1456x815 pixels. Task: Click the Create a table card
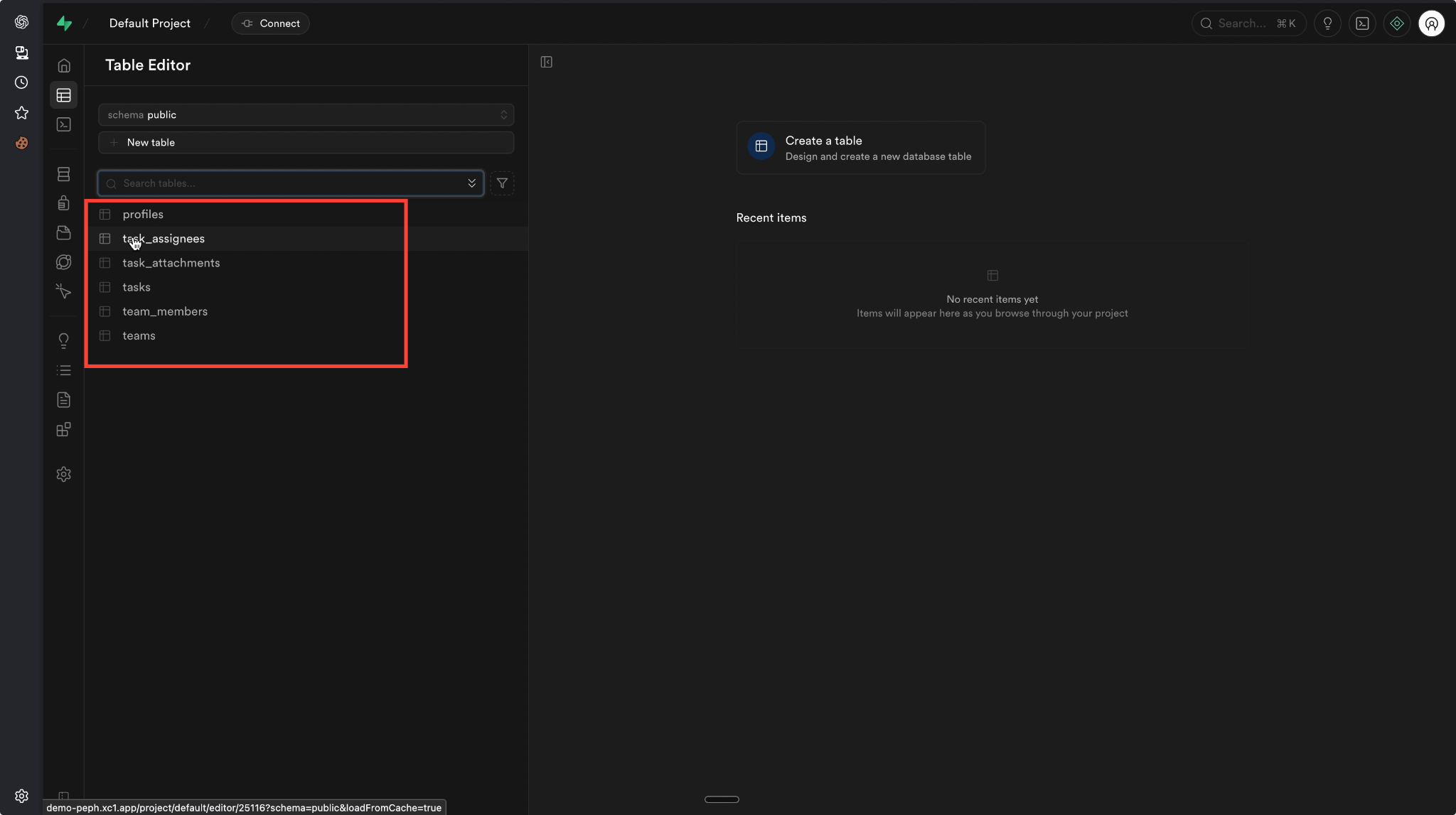pyautogui.click(x=860, y=148)
